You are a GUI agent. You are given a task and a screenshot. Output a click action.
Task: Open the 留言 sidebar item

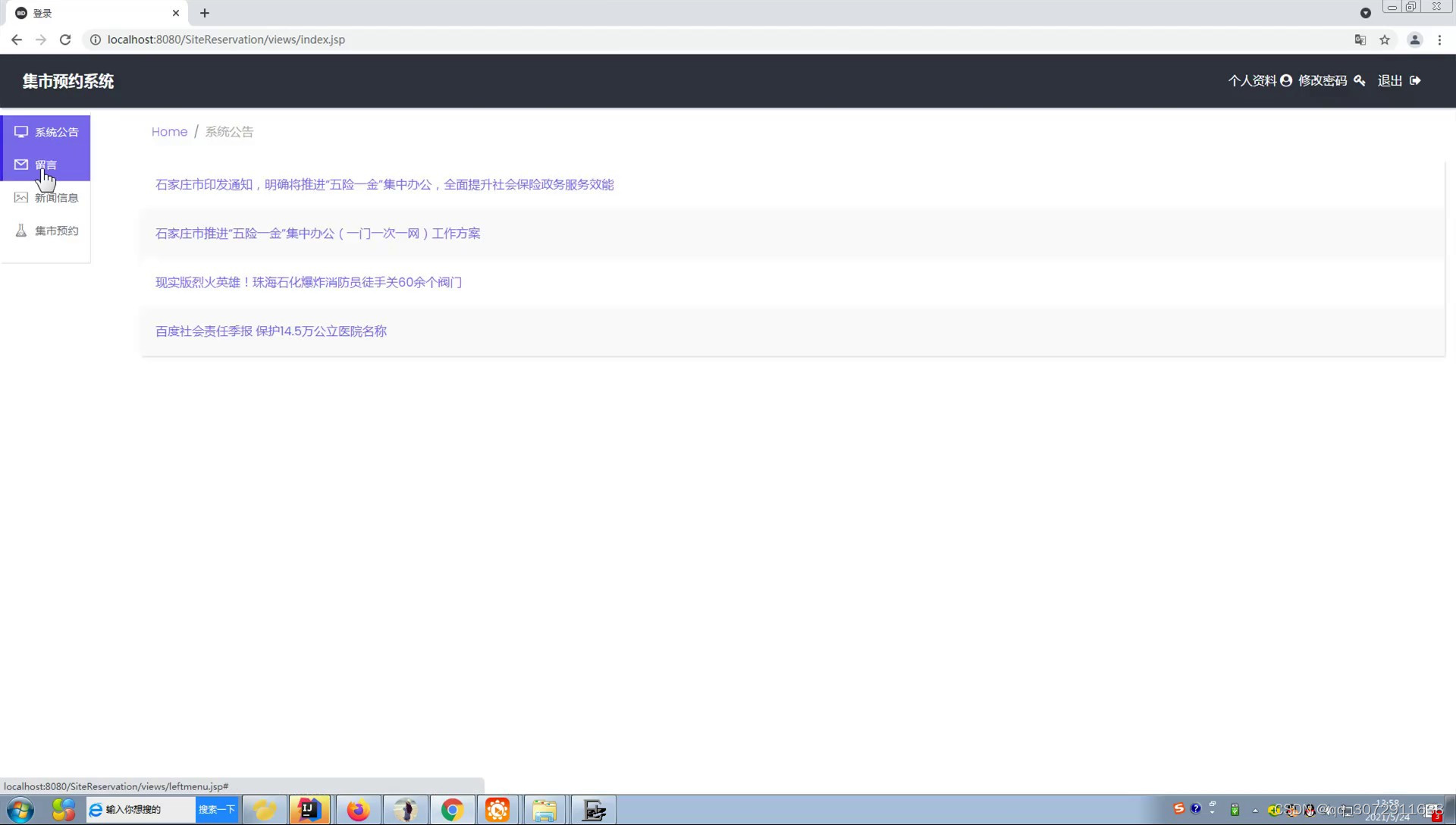click(46, 165)
